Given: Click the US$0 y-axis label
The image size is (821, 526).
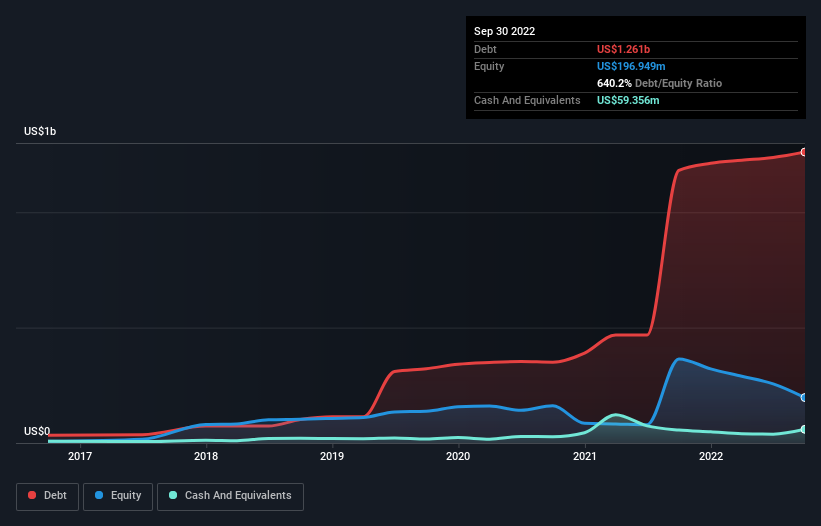Looking at the screenshot, I should [x=37, y=431].
